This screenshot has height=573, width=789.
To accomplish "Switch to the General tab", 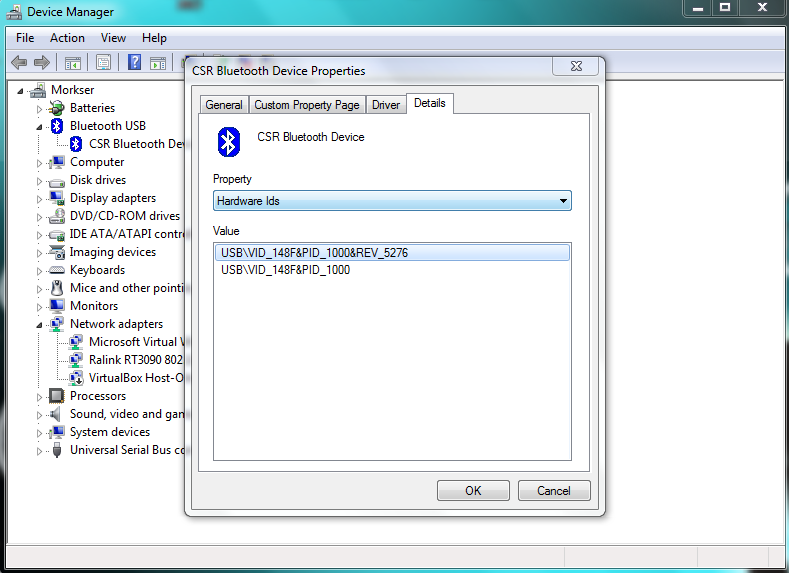I will [224, 105].
